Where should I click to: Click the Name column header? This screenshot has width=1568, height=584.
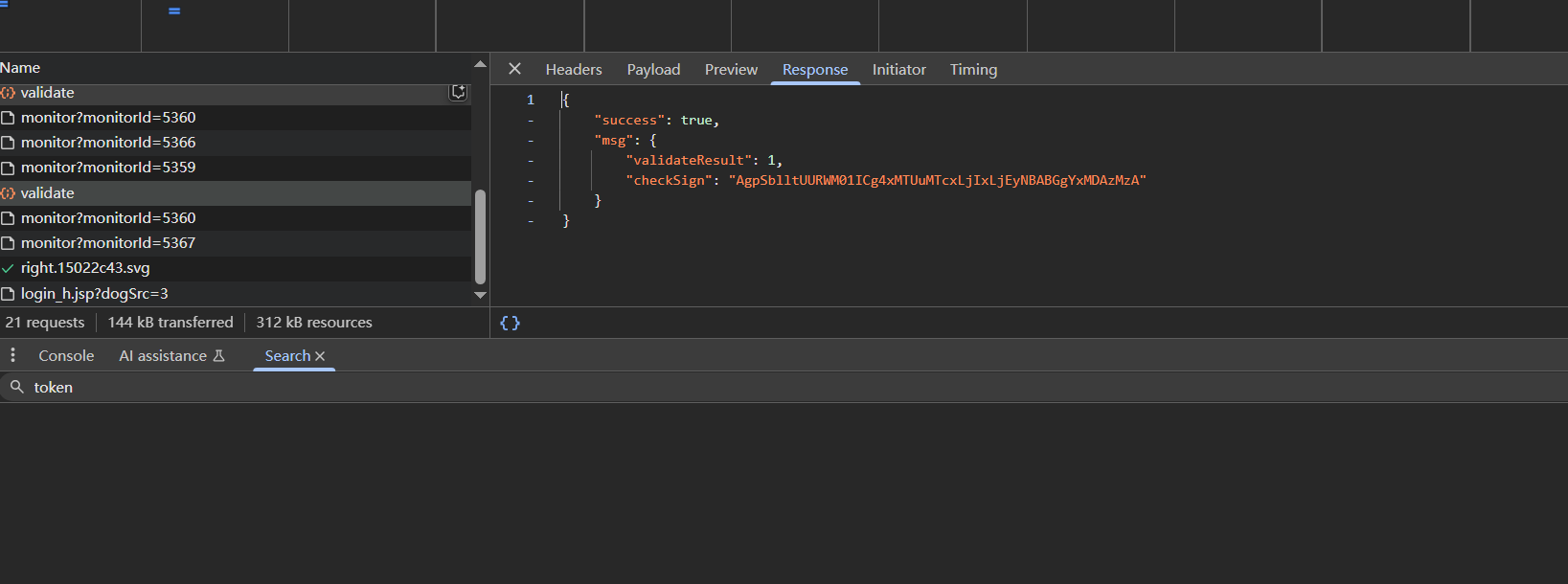pyautogui.click(x=20, y=68)
